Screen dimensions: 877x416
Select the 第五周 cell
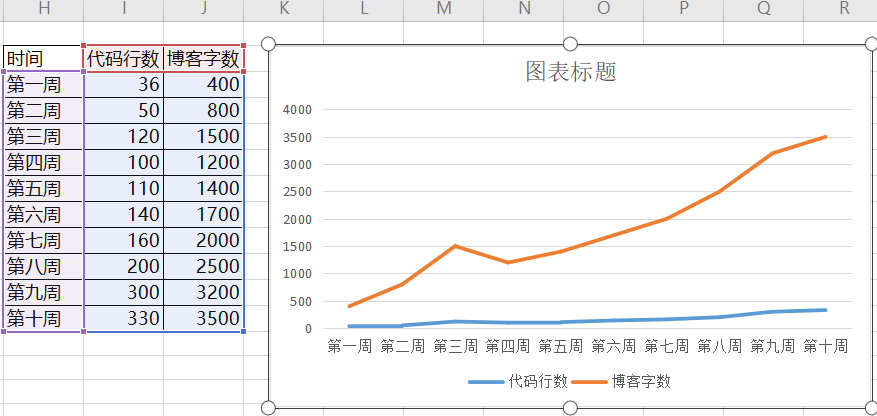(x=43, y=188)
